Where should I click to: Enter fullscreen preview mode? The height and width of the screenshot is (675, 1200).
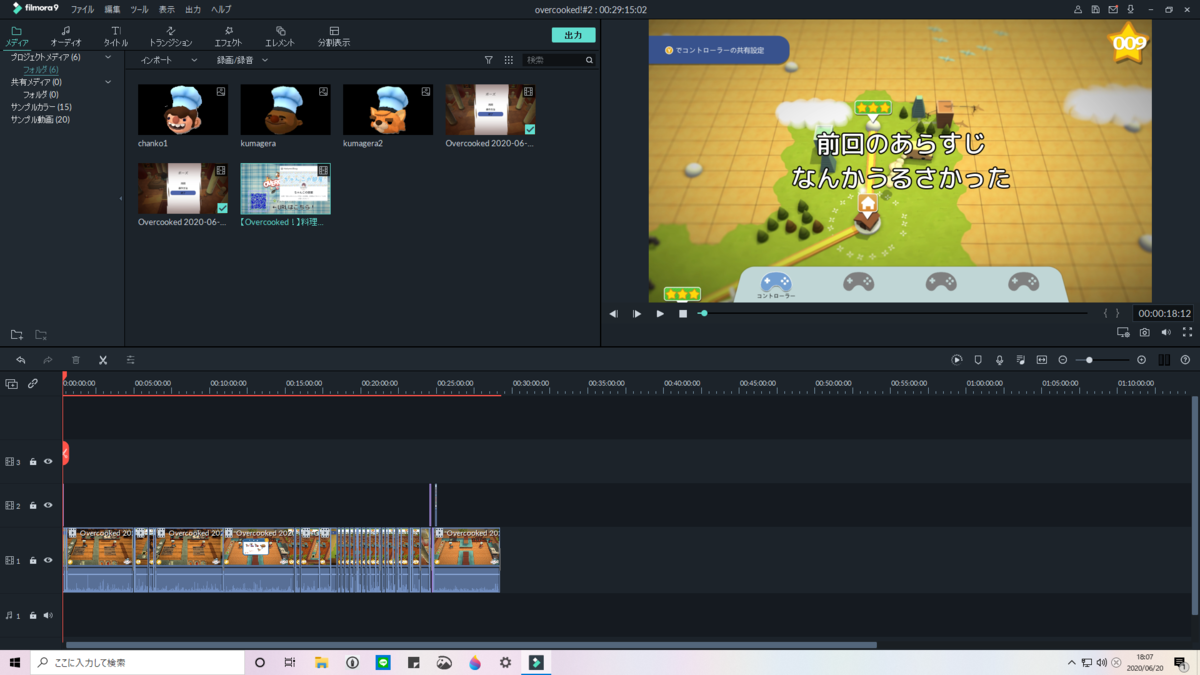coord(1187,332)
